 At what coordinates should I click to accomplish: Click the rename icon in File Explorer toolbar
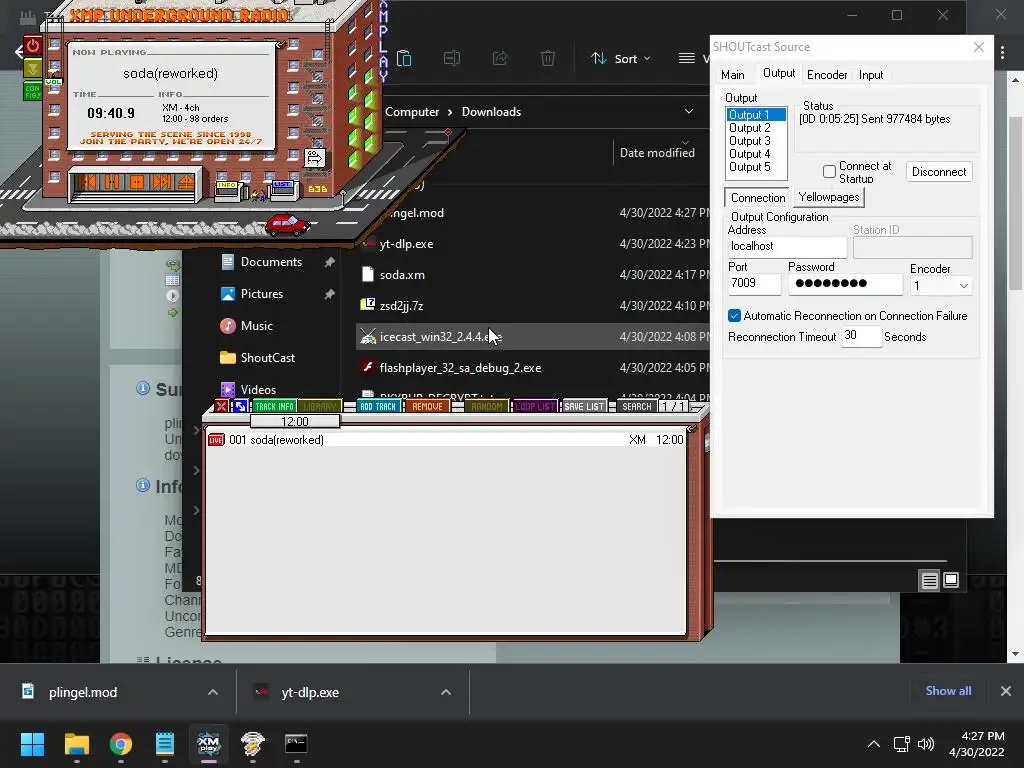[452, 59]
